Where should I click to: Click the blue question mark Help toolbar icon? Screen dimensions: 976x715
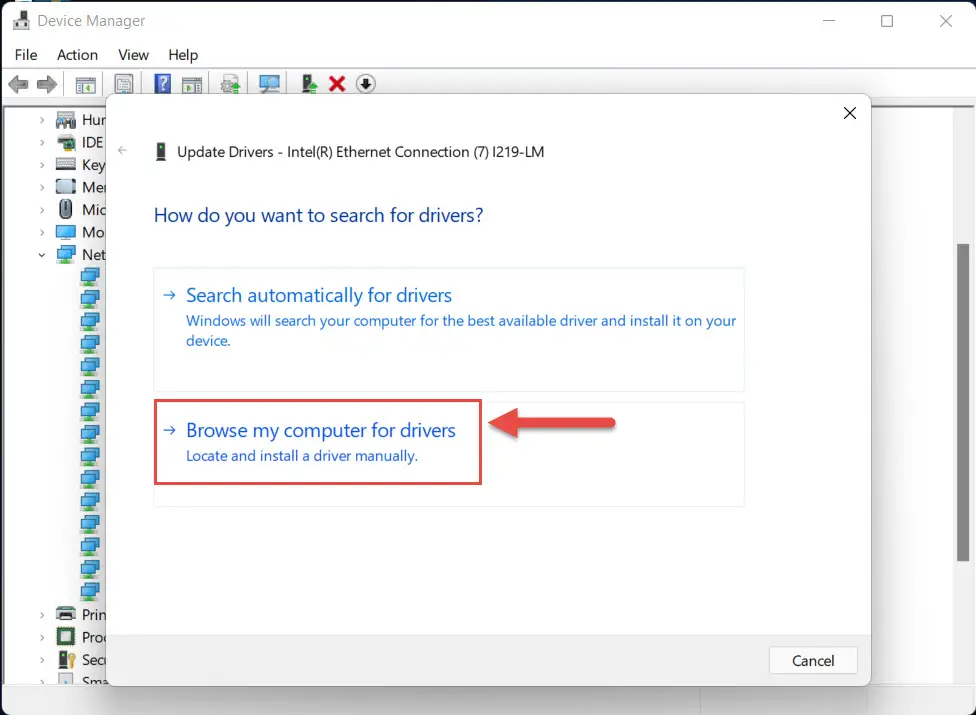click(x=162, y=83)
